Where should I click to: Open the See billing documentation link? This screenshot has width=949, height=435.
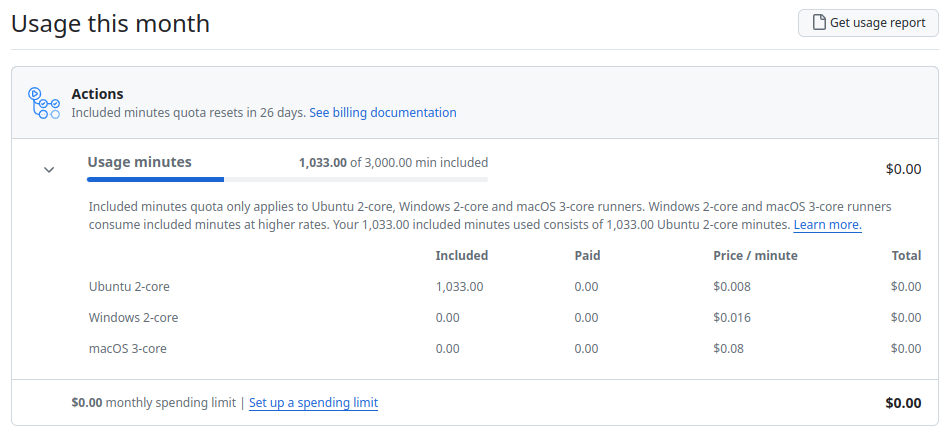click(x=383, y=113)
